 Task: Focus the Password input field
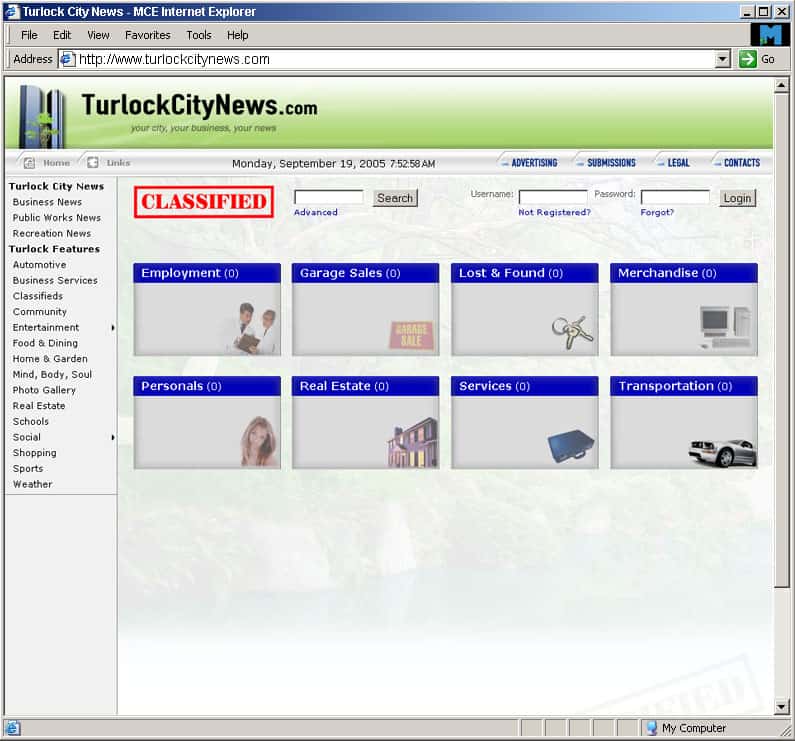(675, 197)
